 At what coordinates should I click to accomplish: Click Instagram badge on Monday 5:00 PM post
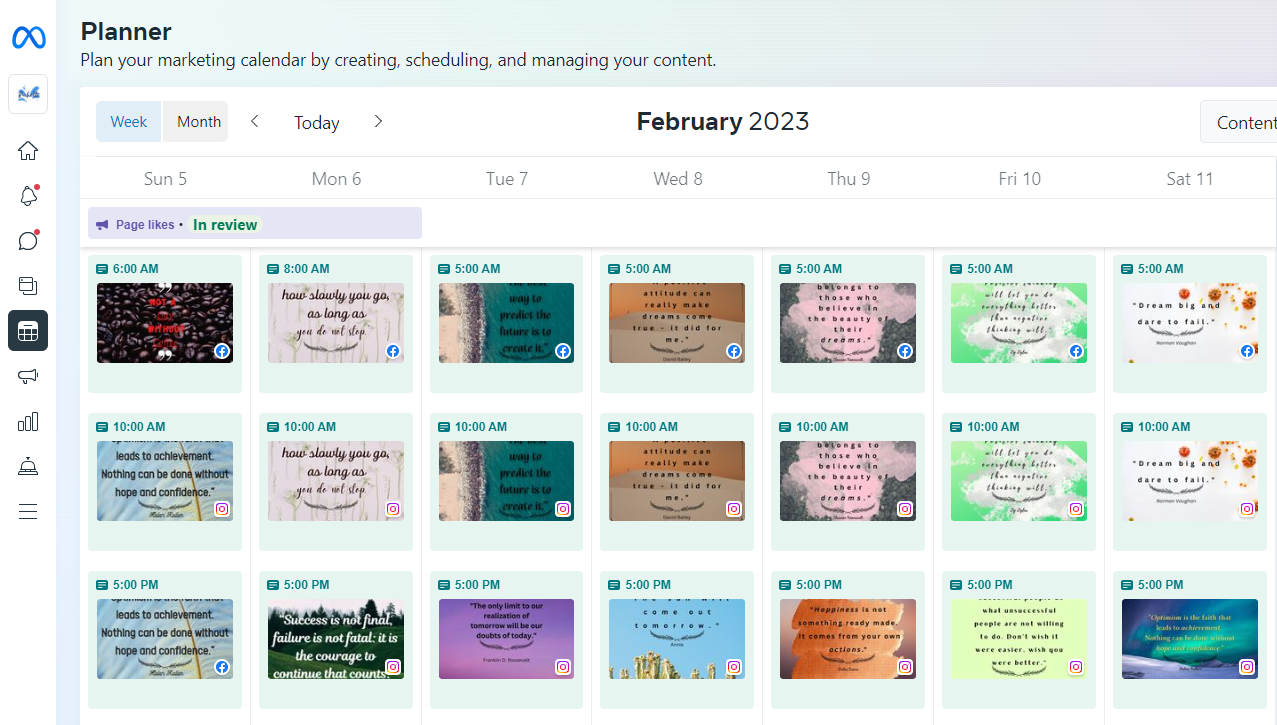click(x=393, y=667)
